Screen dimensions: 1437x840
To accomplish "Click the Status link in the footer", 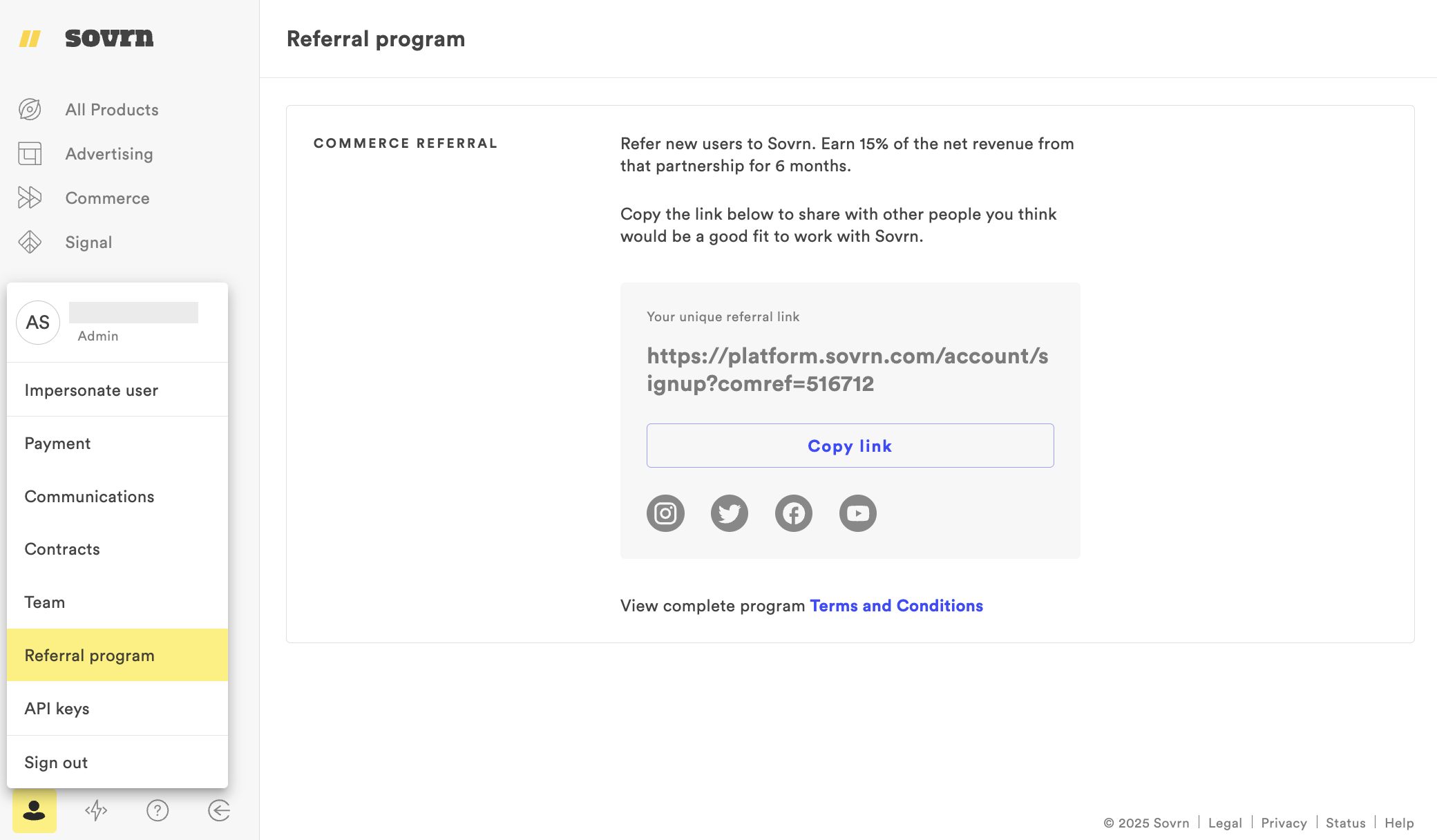I will coord(1345,823).
